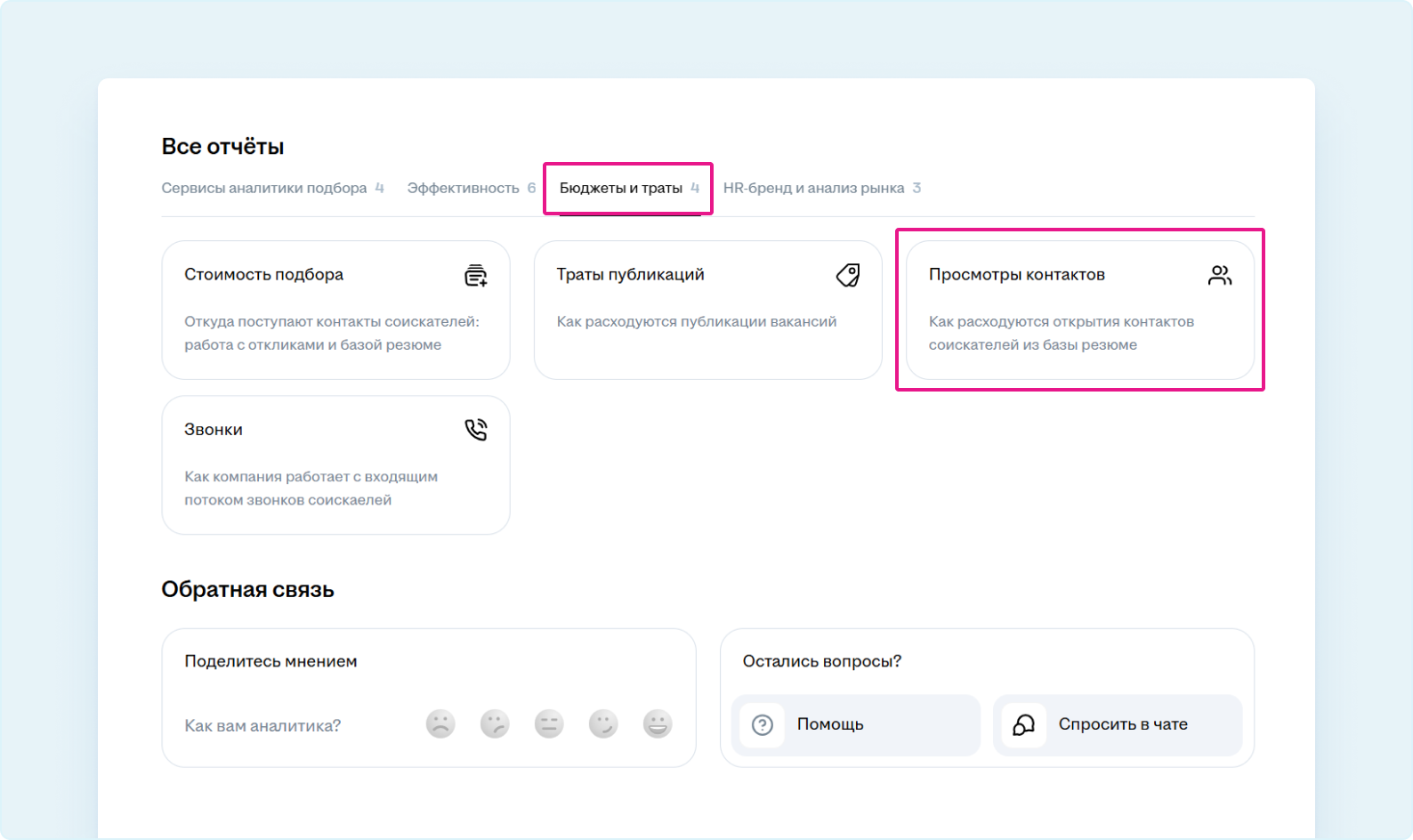
Task: Select the neutral face rating
Action: (549, 724)
